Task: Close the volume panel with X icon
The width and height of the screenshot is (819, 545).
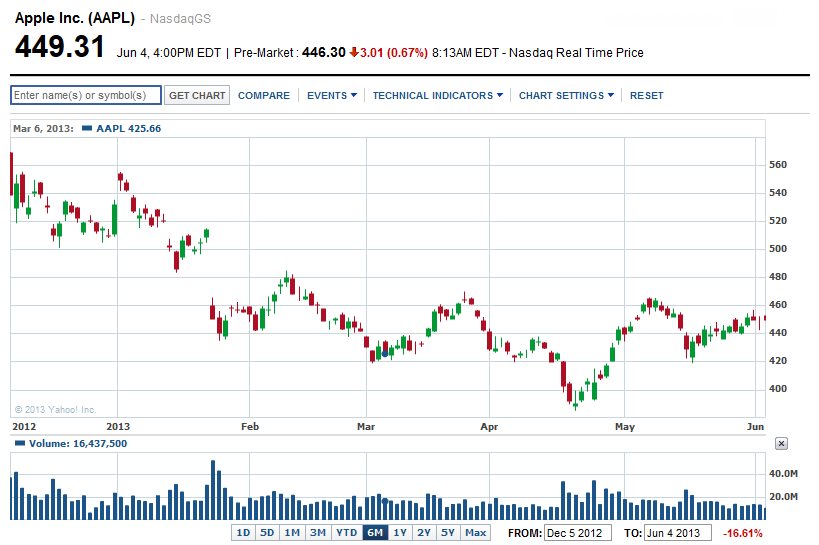Action: pos(781,444)
